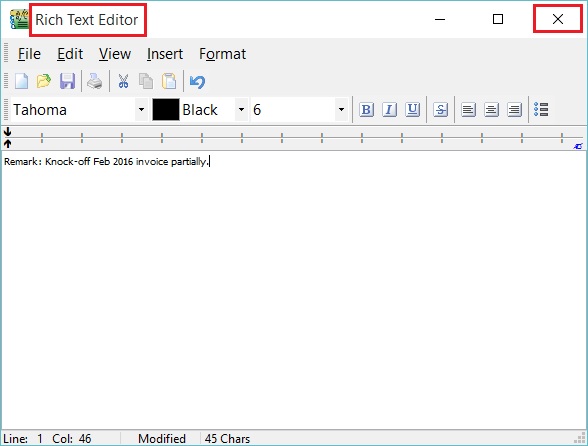Viewport: 588px width, 446px height.
Task: Click the black color swatch
Action: pyautogui.click(x=166, y=110)
